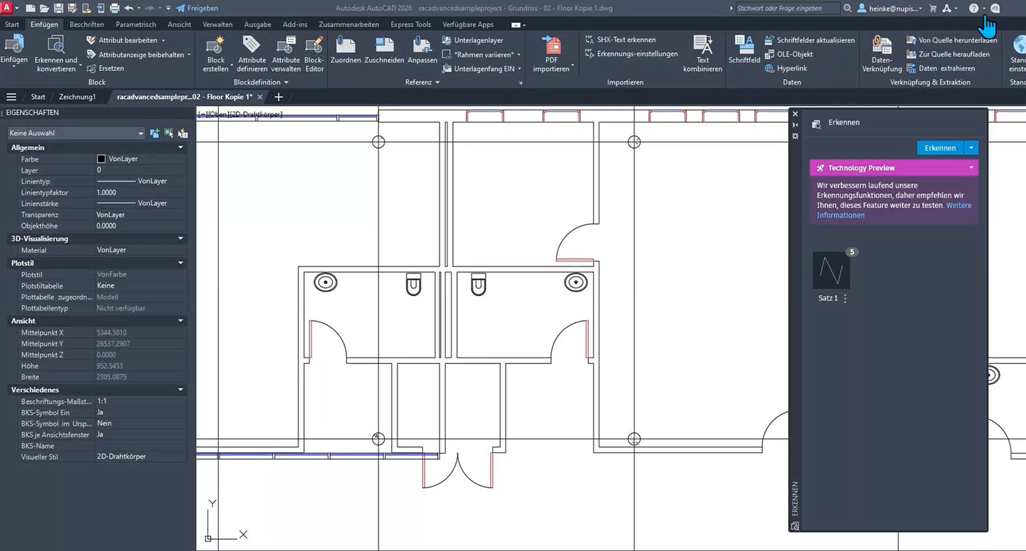This screenshot has height=551, width=1026.
Task: Open the Ansicht ribbon tab
Action: [x=179, y=24]
